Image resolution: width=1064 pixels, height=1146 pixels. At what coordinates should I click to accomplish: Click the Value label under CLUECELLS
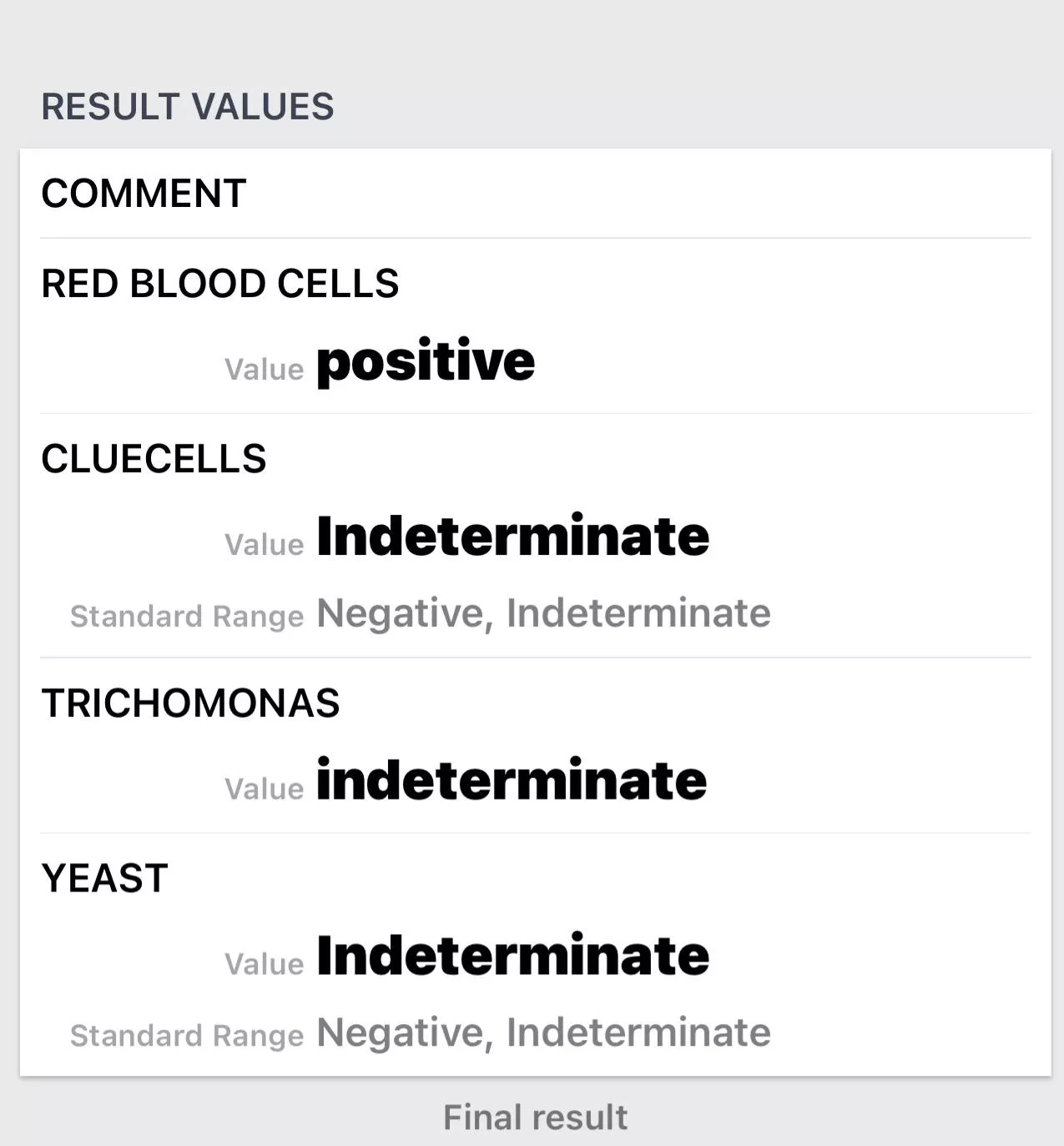pos(264,545)
